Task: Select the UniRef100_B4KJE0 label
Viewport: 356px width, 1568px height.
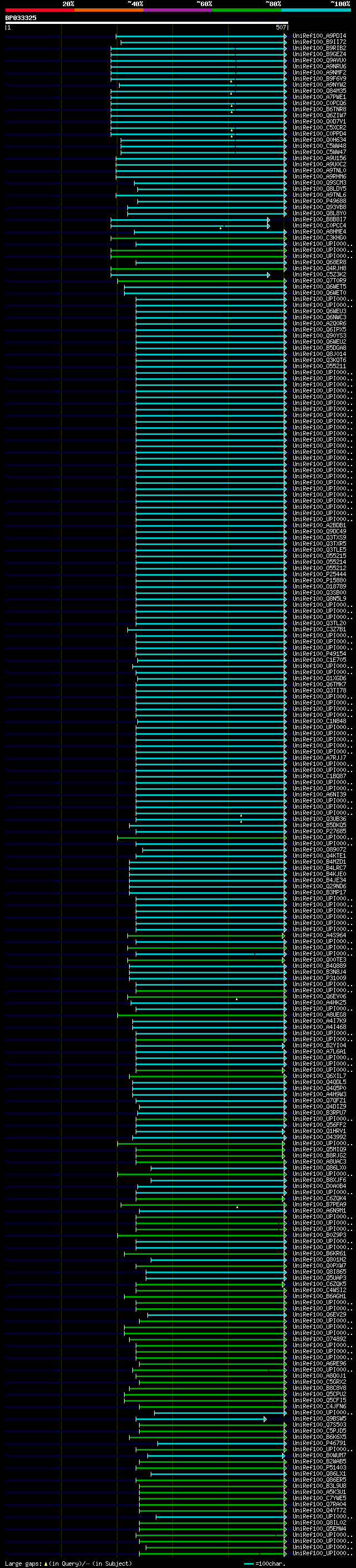Action: [319, 874]
